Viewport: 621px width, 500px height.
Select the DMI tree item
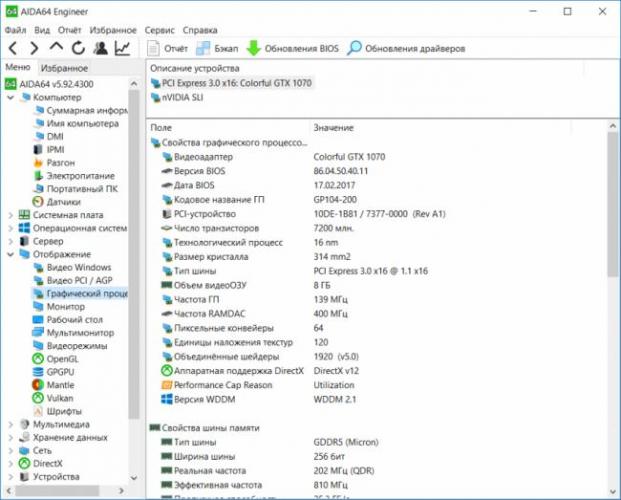[x=48, y=137]
